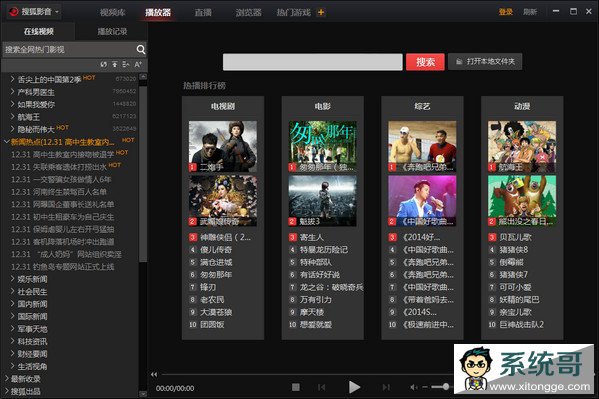Click the refresh list icon in sidebar toolbar
This screenshot has height=399, width=599.
click(104, 65)
